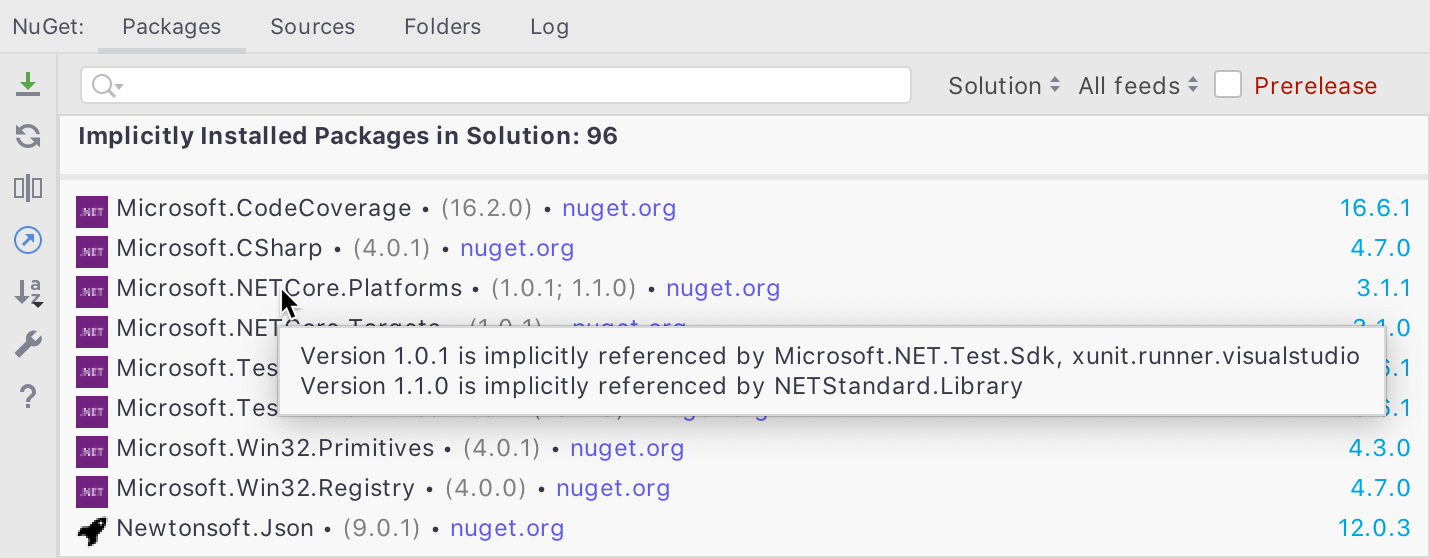This screenshot has width=1430, height=558.
Task: Click the Microsoft.Win32.Primitives package icon
Action: pos(92,450)
